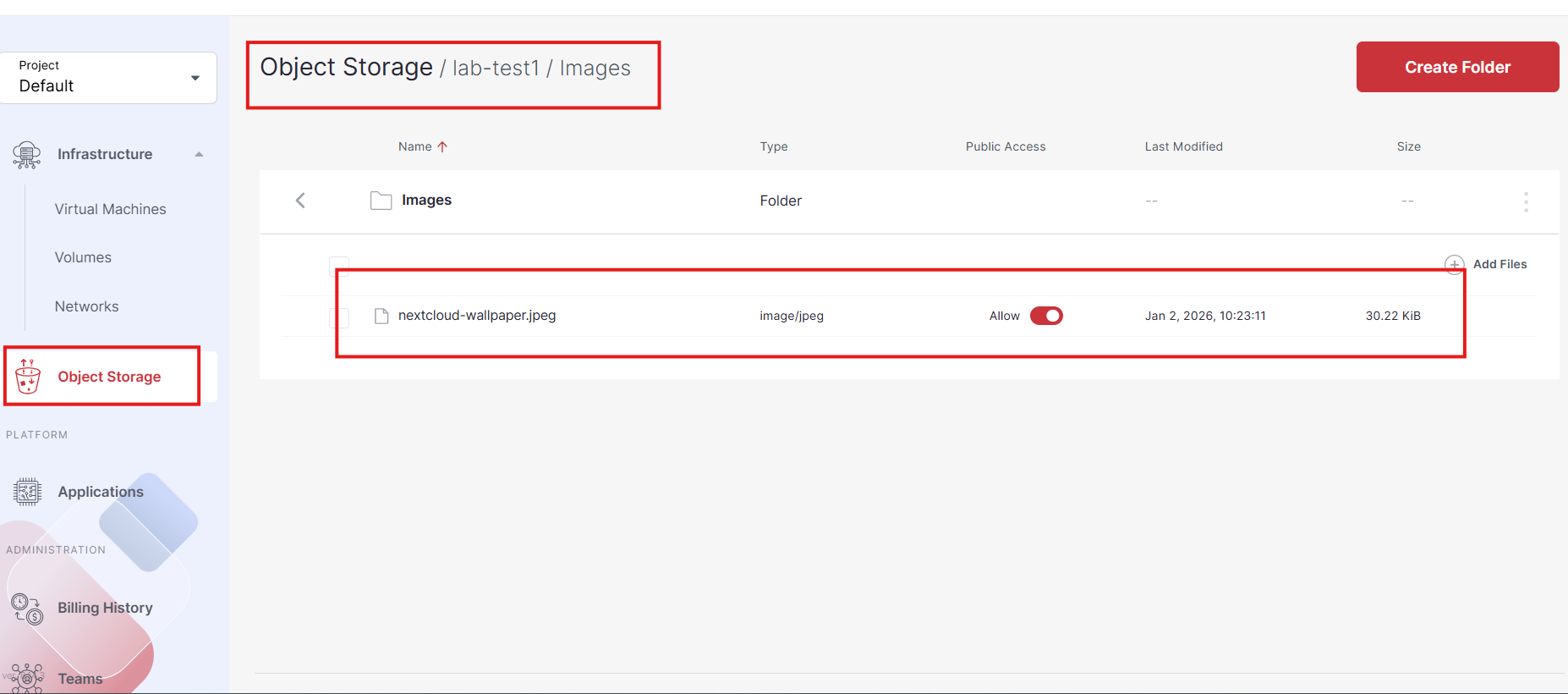Click the image/jpeg type cell
The width and height of the screenshot is (1568, 694).
coord(792,316)
